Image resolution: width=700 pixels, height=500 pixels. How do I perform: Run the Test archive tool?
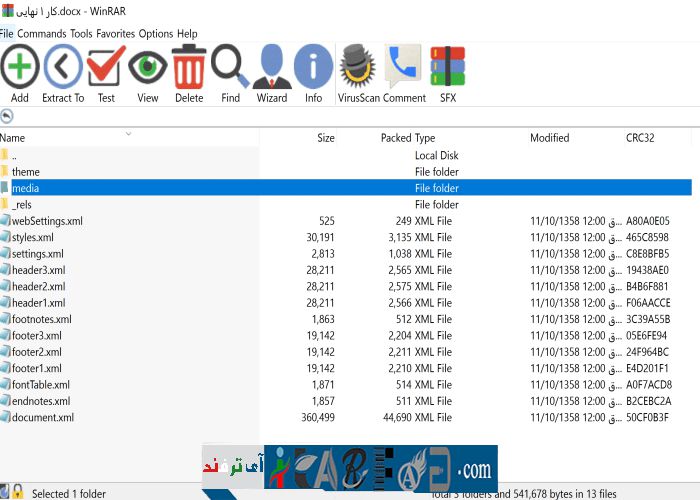click(106, 68)
